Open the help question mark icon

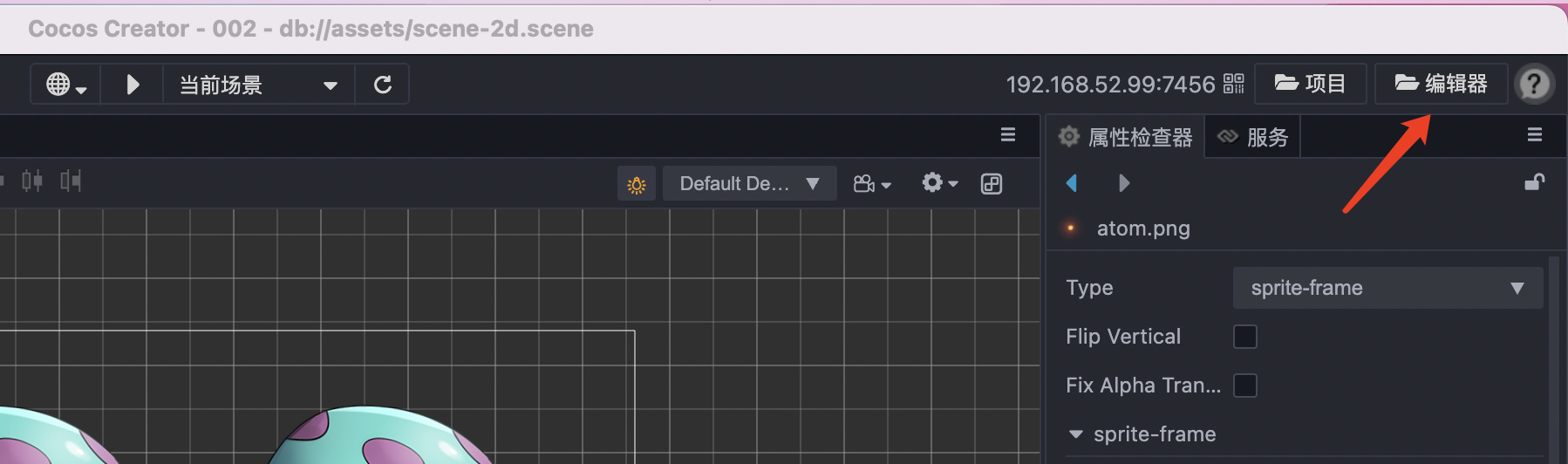1534,85
